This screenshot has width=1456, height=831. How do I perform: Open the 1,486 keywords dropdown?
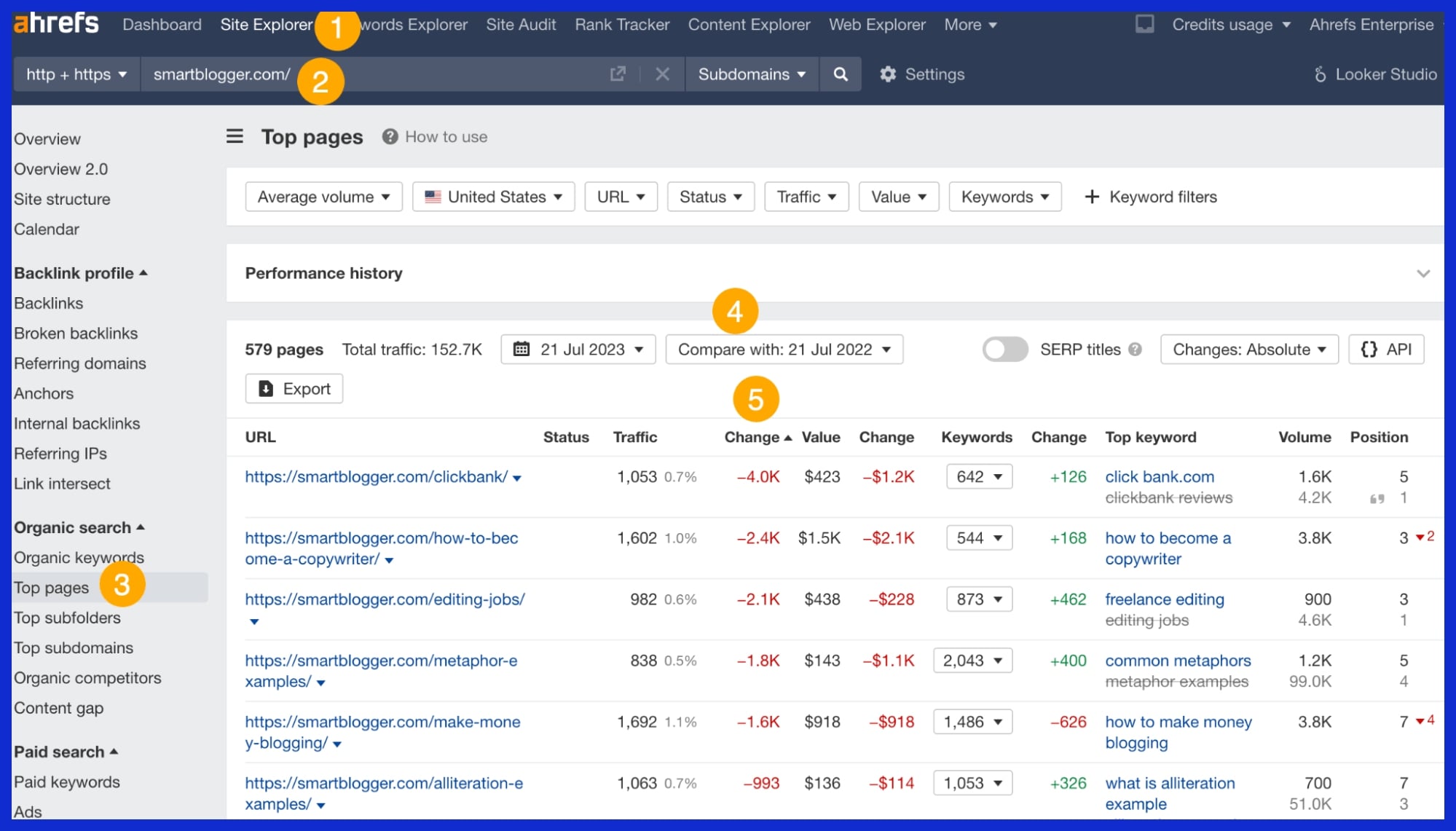tap(972, 722)
